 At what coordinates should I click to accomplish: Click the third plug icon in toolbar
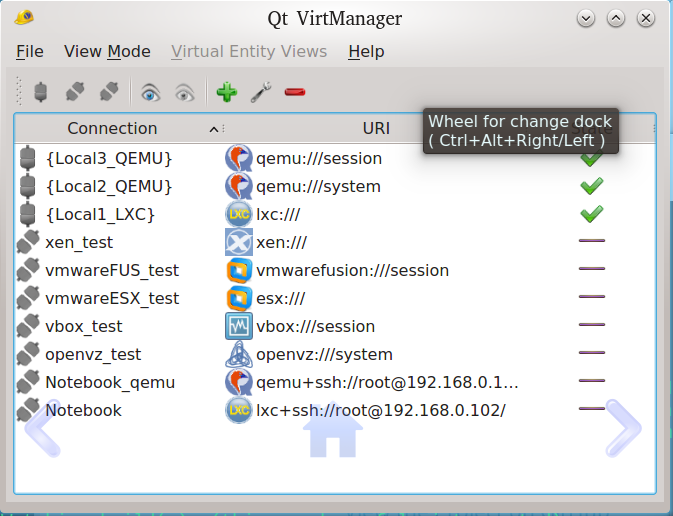click(109, 92)
